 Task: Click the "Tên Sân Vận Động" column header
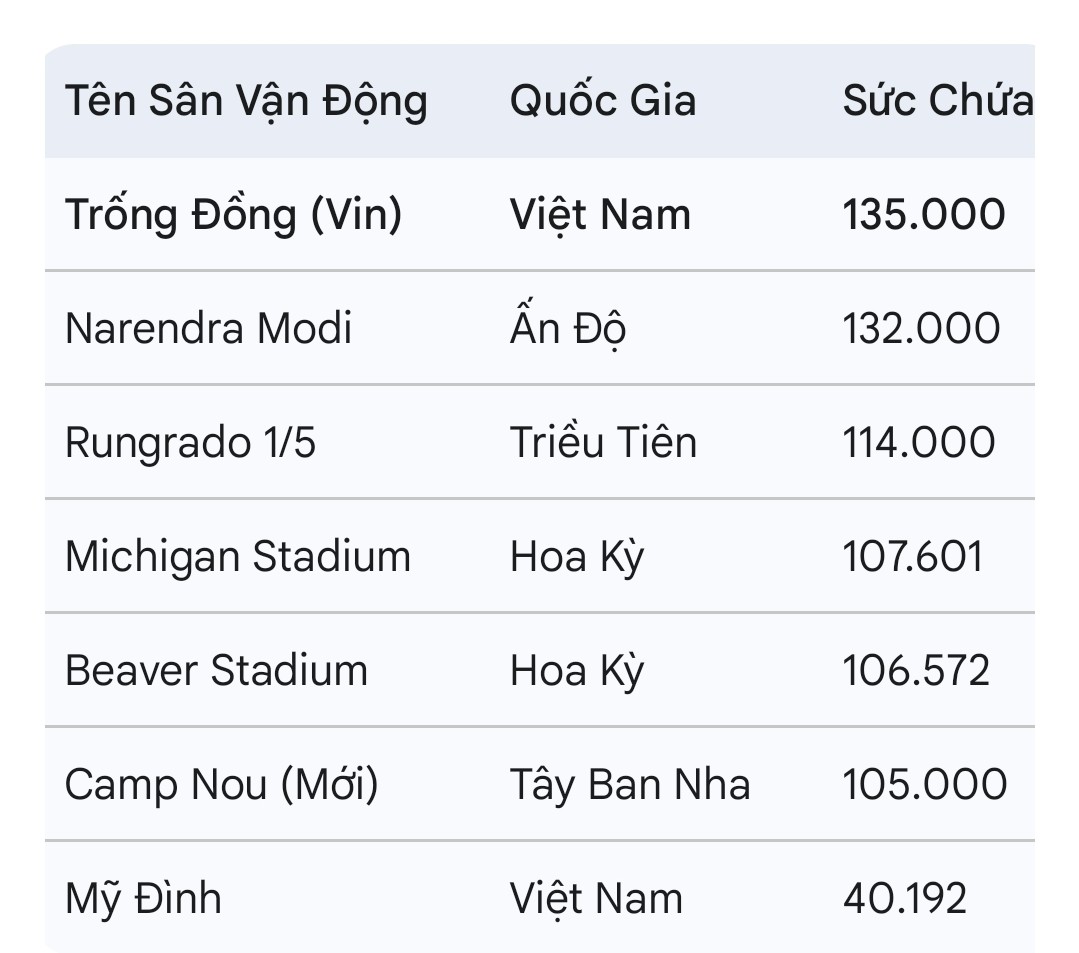(246, 102)
